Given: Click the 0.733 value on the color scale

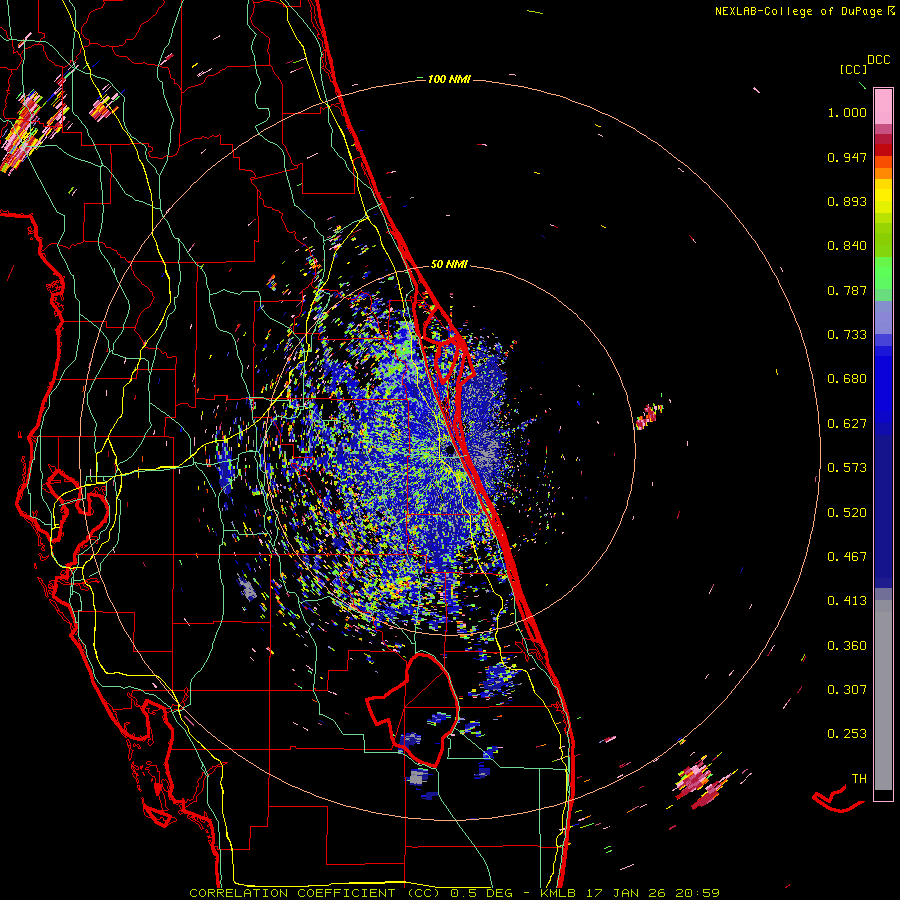Looking at the screenshot, I should [x=847, y=335].
